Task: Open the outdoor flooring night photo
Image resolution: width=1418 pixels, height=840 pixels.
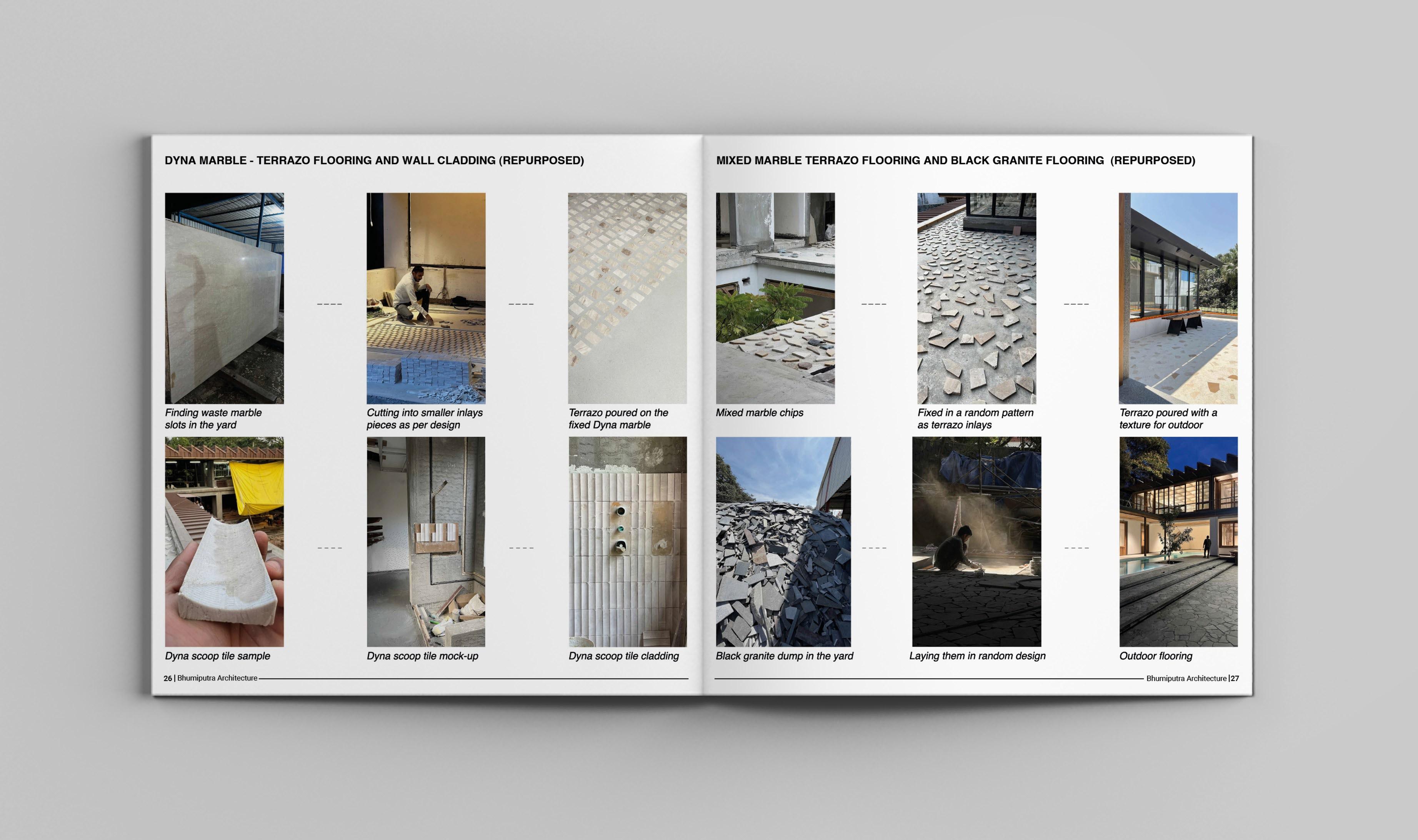Action: click(1178, 541)
